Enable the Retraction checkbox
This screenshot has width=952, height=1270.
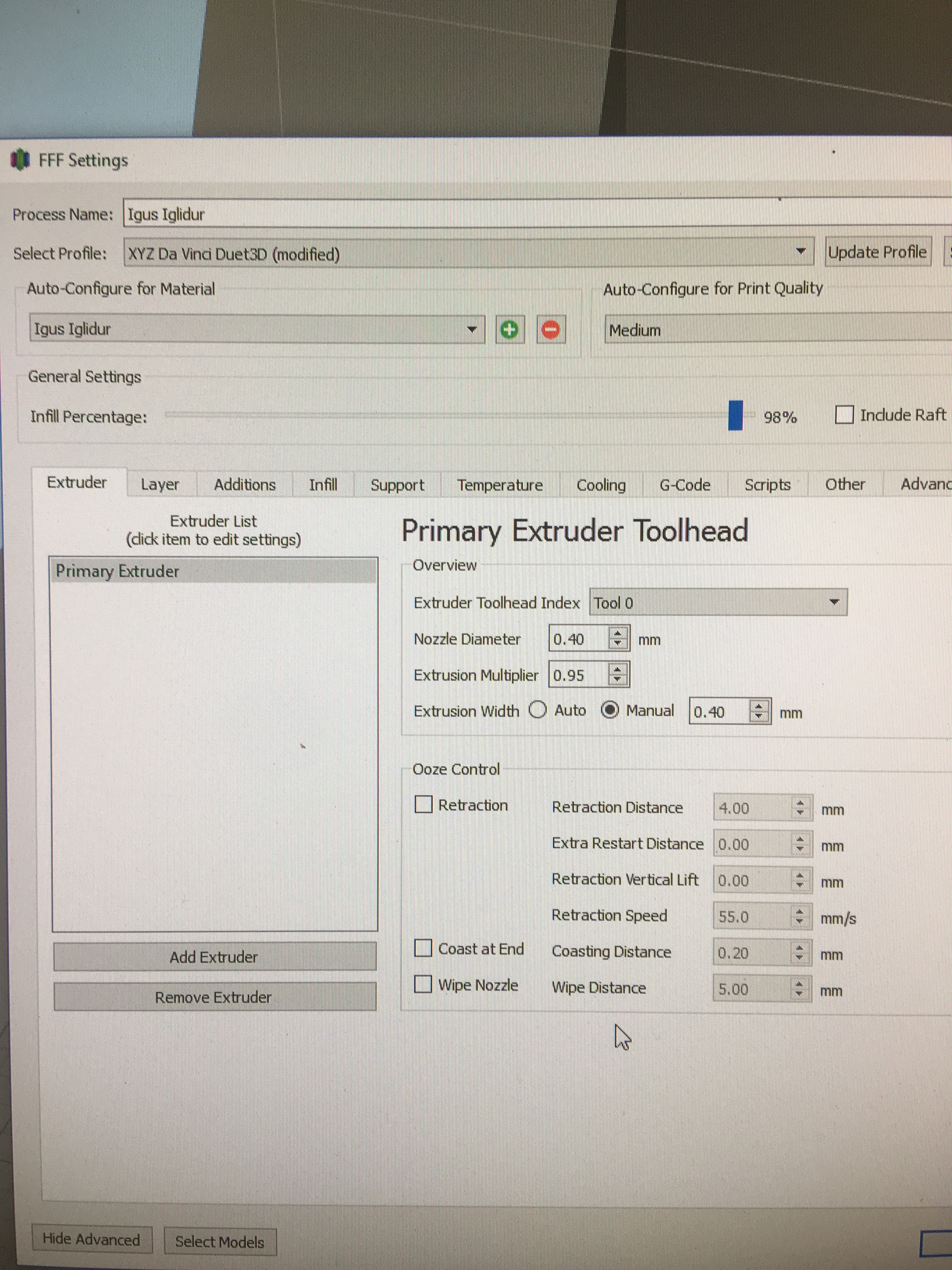[423, 804]
